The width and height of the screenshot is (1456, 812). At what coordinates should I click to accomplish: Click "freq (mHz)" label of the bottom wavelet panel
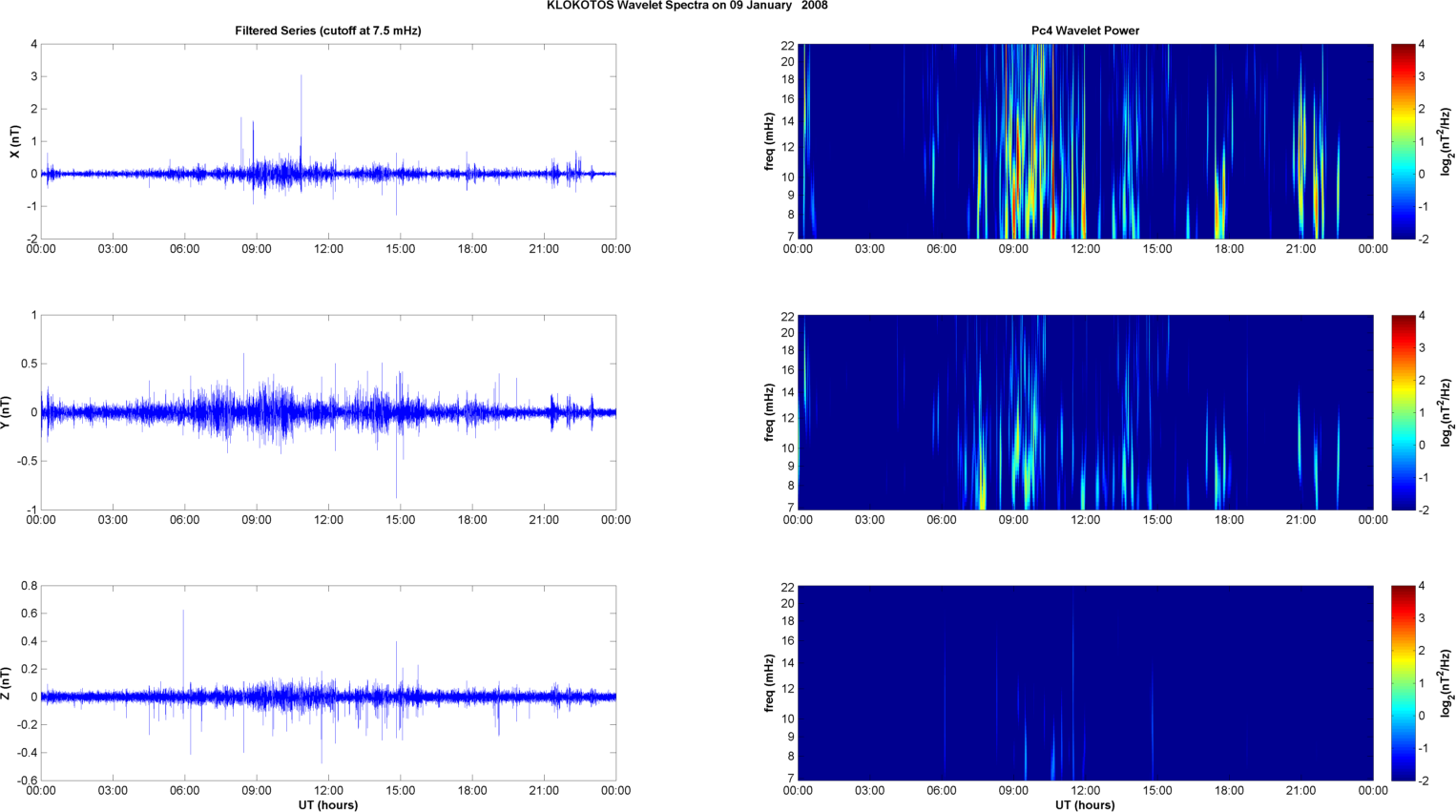769,683
